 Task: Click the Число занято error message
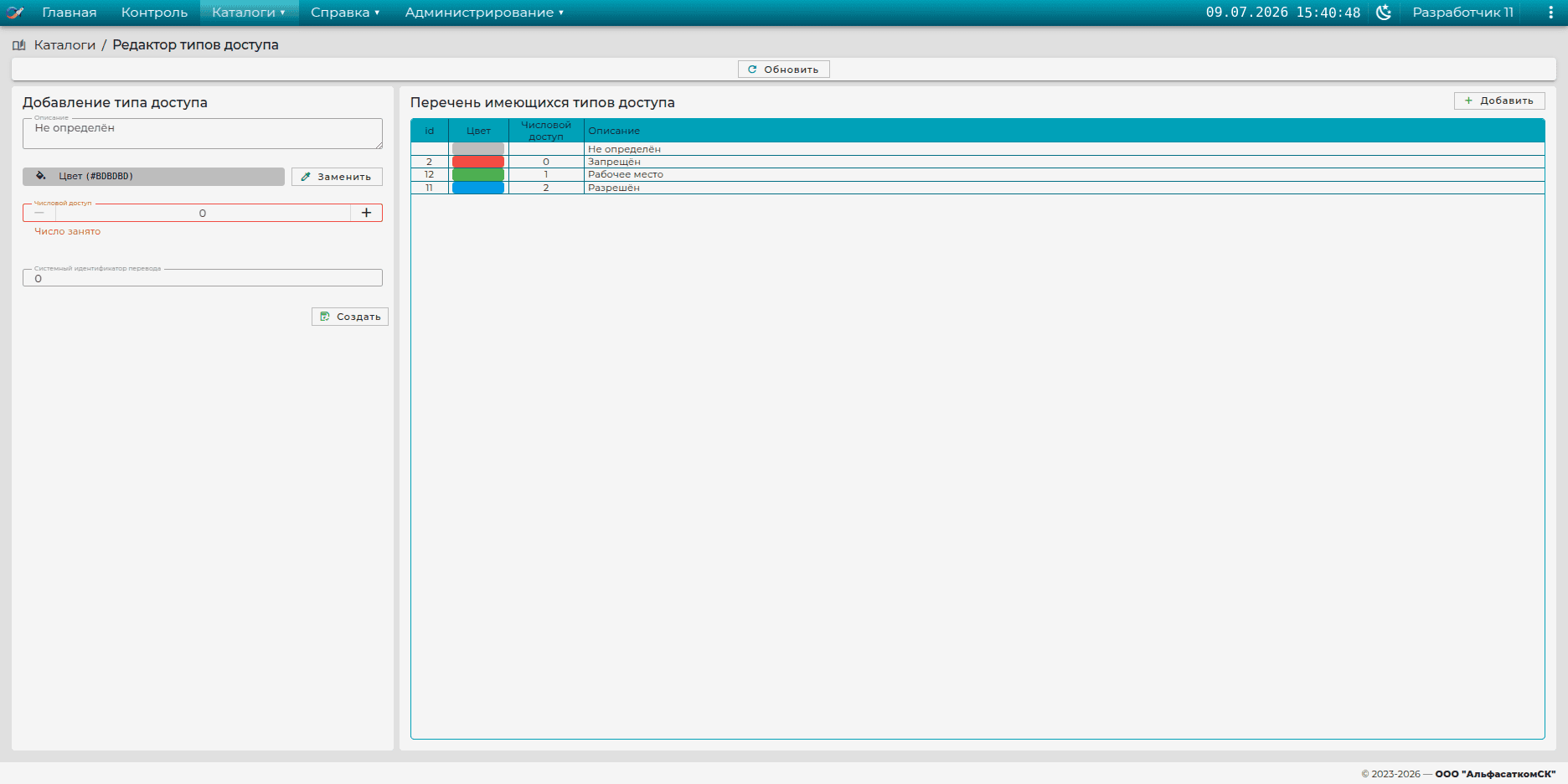(67, 231)
